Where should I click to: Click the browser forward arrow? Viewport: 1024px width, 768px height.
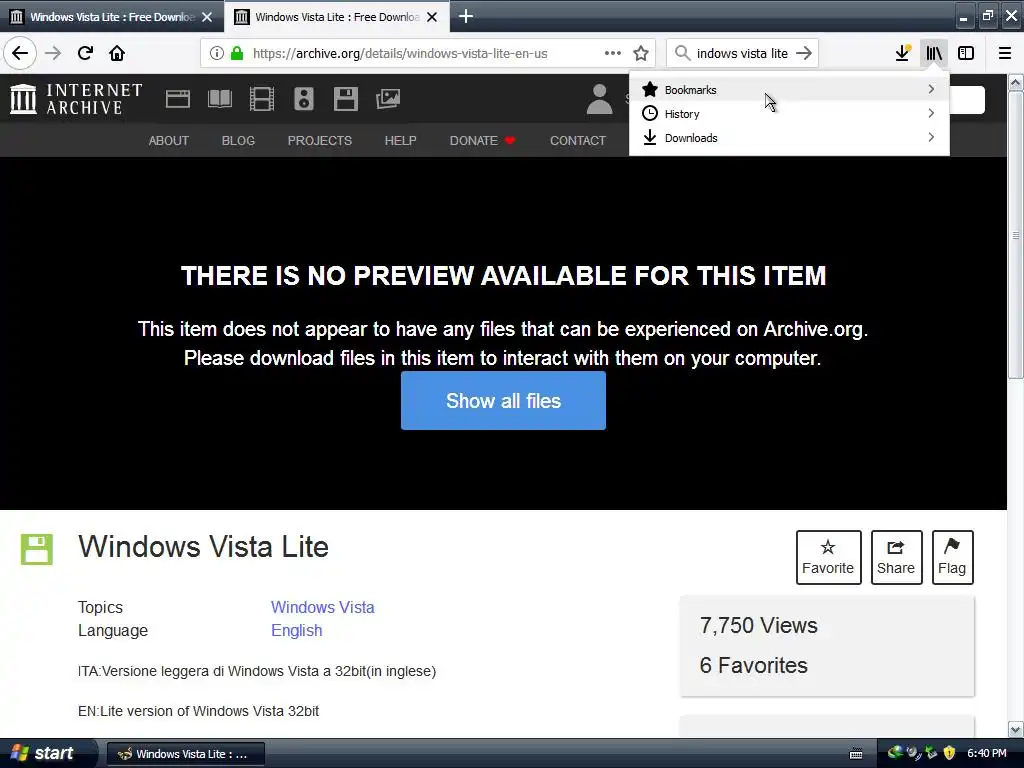53,53
